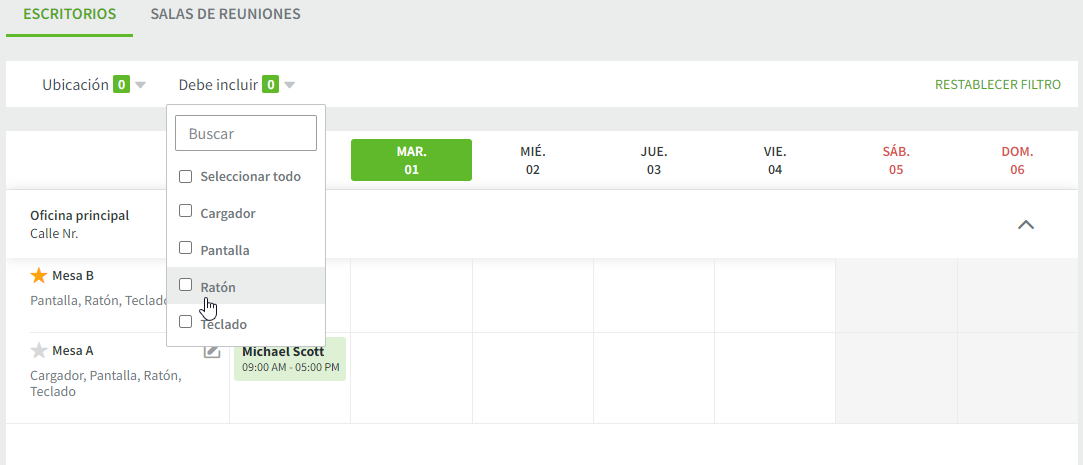This screenshot has height=465, width=1083.
Task: Star Mesa A as favorite
Action: 39,350
